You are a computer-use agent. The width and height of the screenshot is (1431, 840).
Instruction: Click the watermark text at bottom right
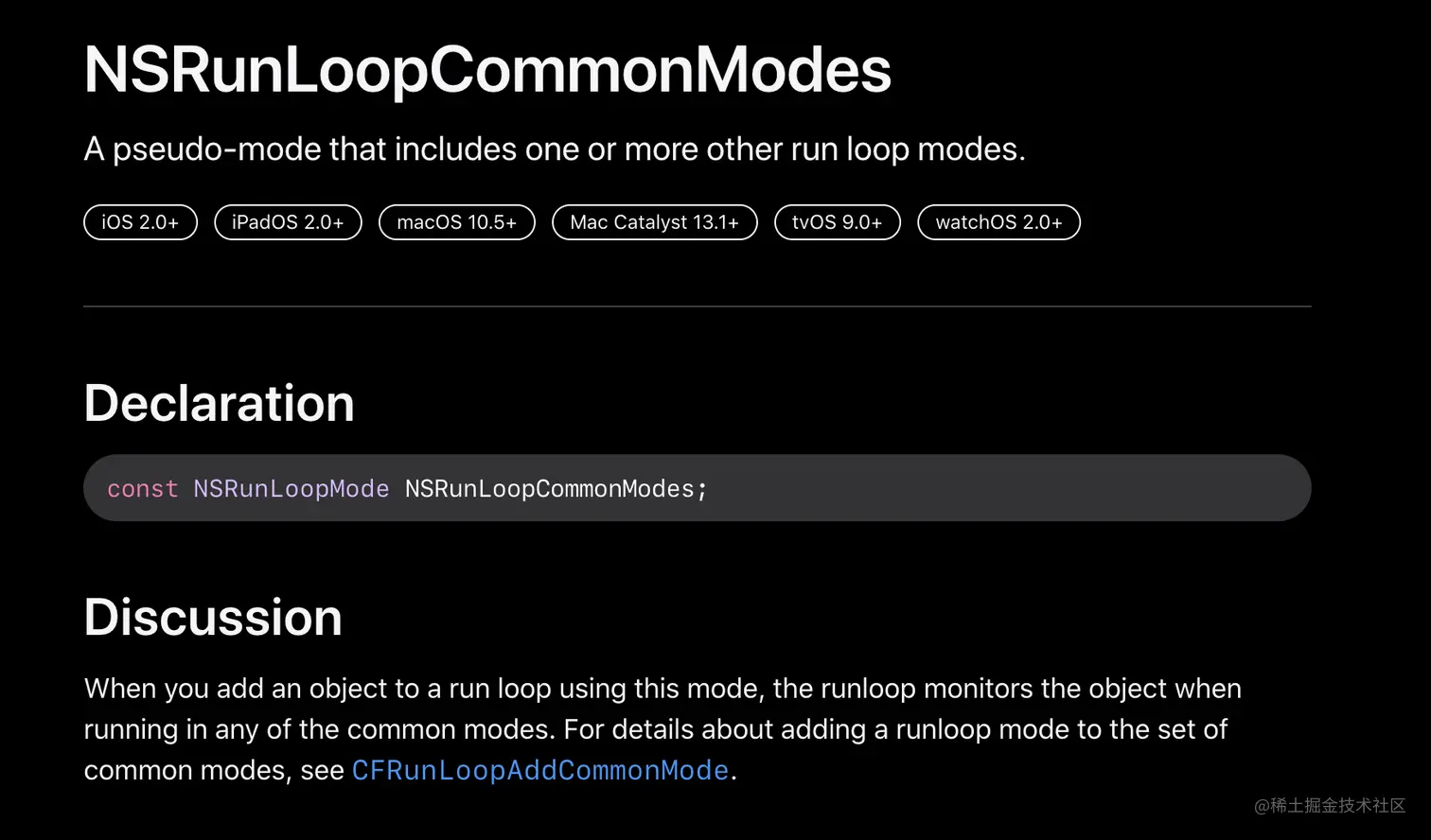(1330, 805)
